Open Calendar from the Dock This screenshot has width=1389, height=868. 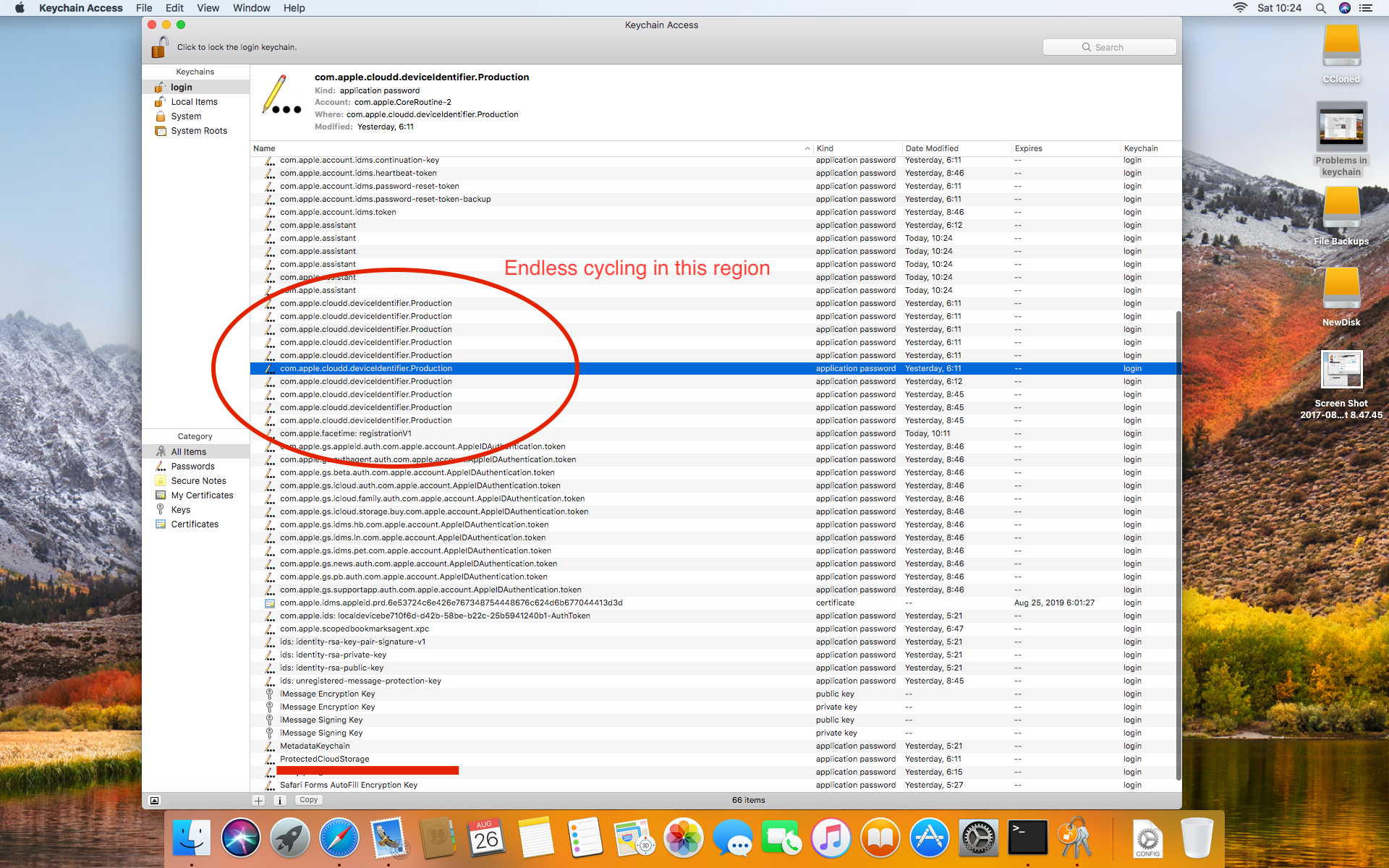487,838
